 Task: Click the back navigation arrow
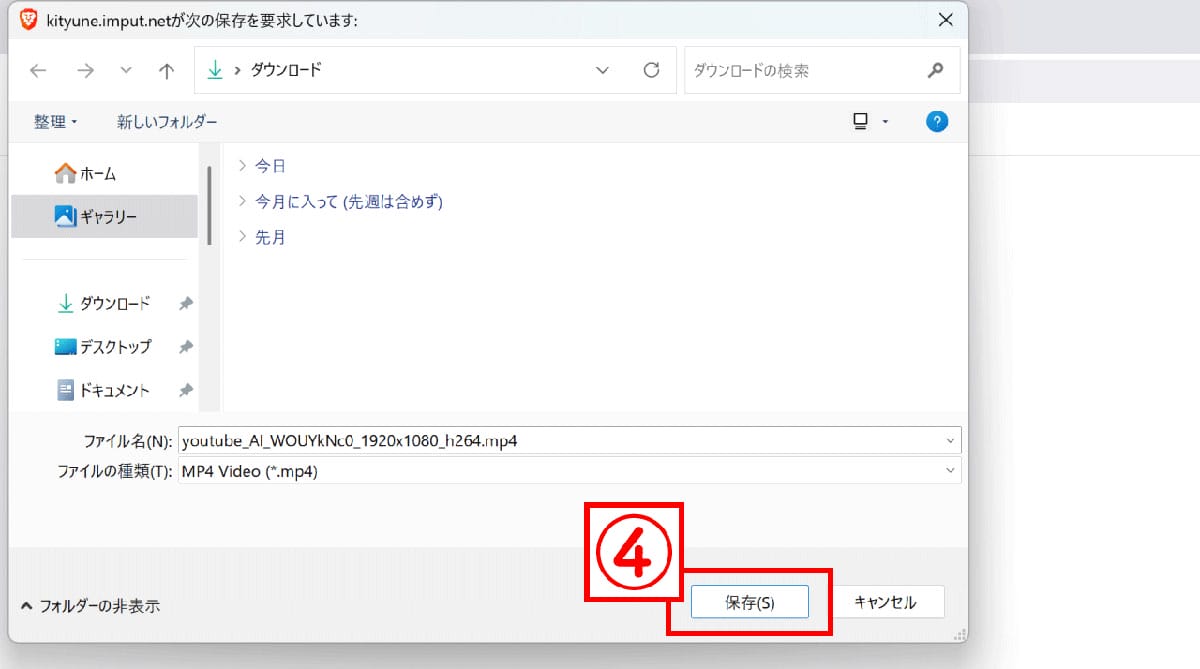pyautogui.click(x=38, y=70)
